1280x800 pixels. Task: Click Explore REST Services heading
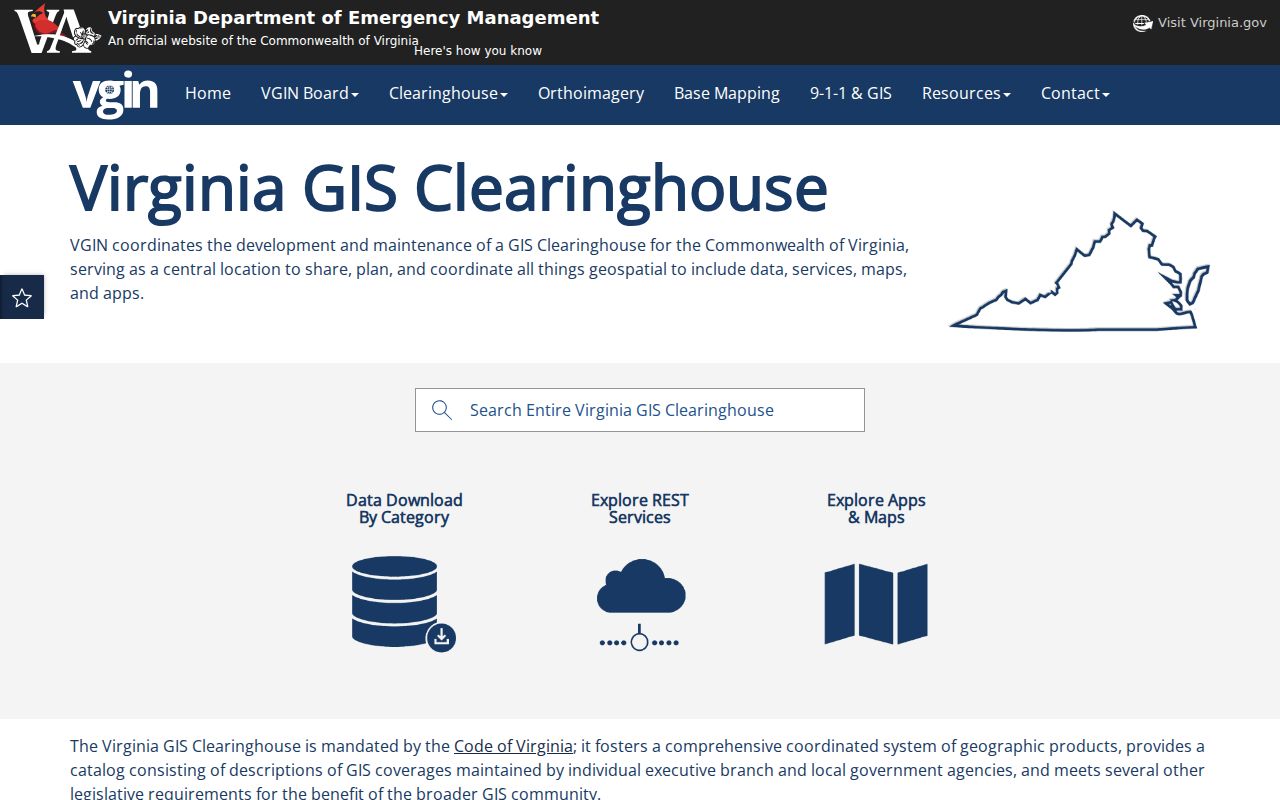coord(640,509)
